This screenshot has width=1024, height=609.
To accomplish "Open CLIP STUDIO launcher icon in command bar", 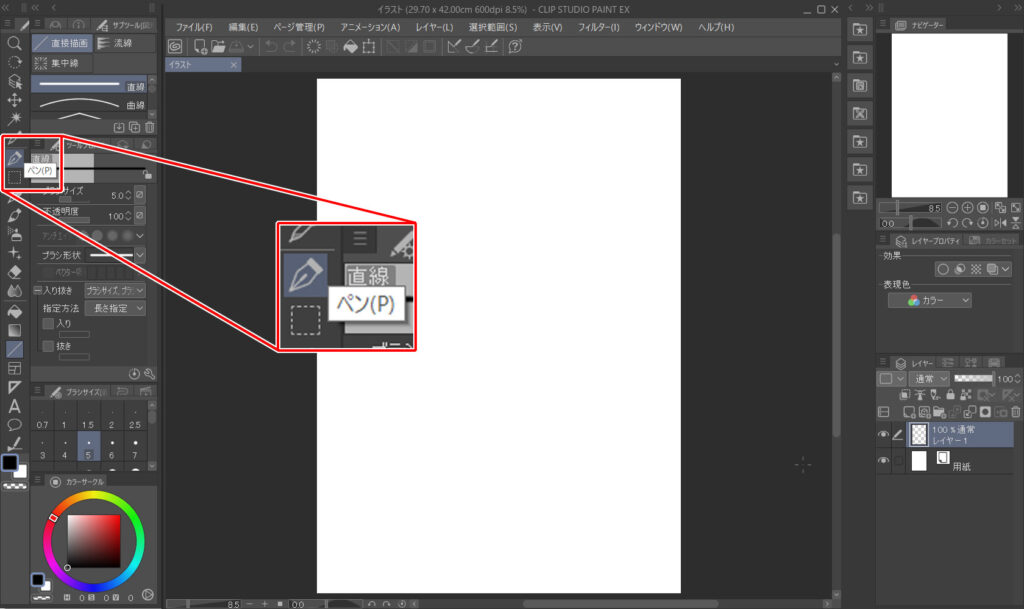I will pos(175,47).
